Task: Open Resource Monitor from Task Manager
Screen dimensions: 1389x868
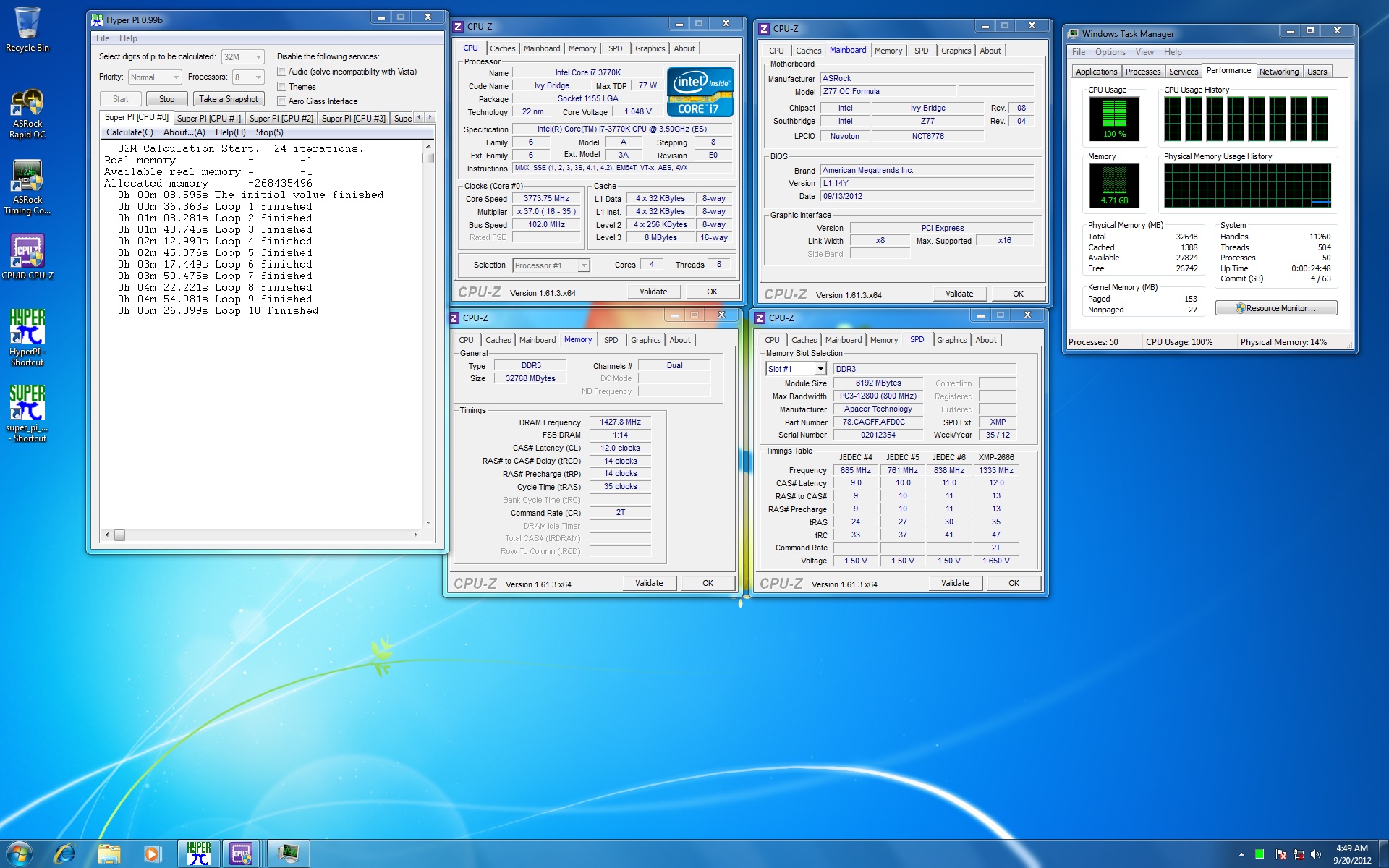Action: click(x=1275, y=308)
